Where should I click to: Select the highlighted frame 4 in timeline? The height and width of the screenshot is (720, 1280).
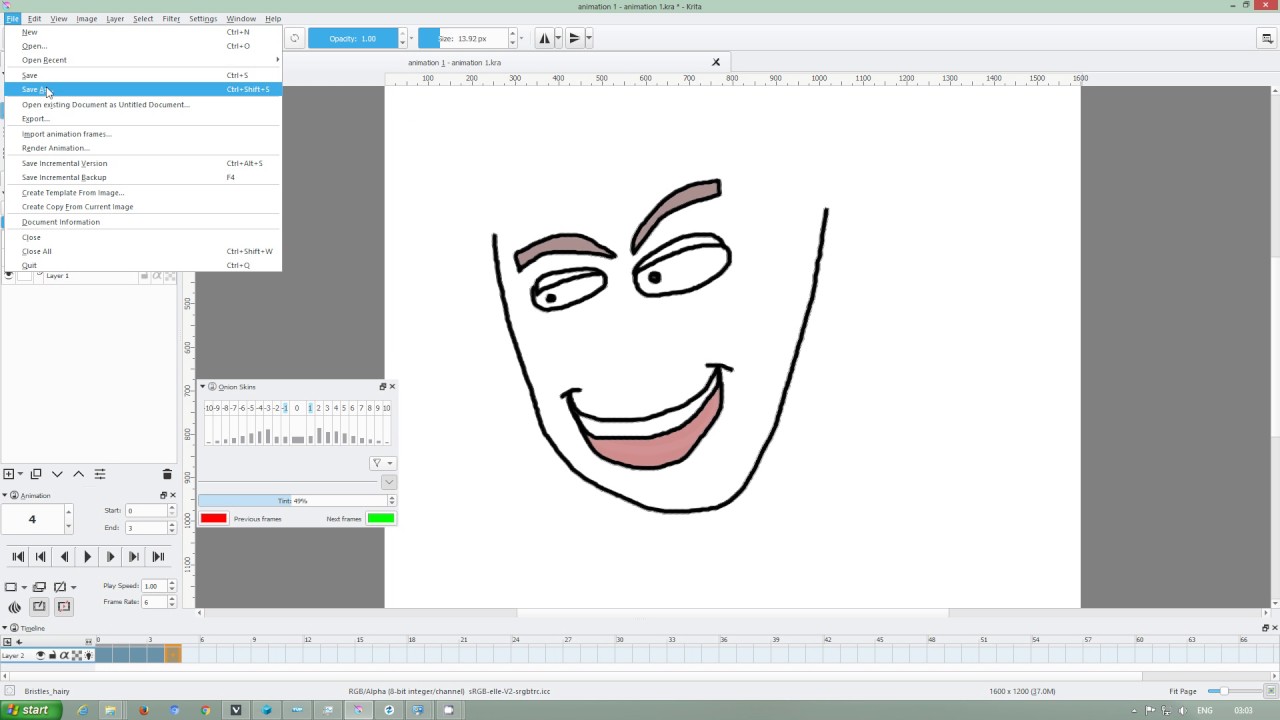click(x=173, y=655)
